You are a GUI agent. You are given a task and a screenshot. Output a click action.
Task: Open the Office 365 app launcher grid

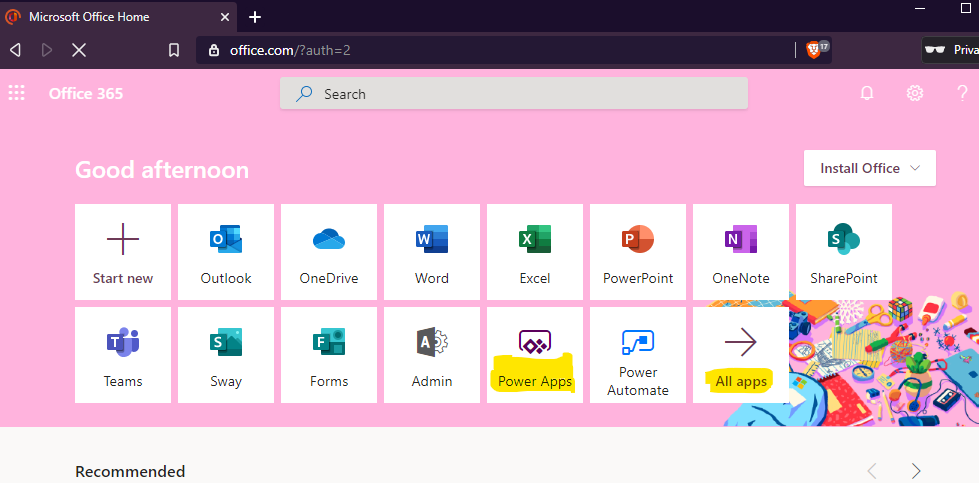click(x=16, y=94)
